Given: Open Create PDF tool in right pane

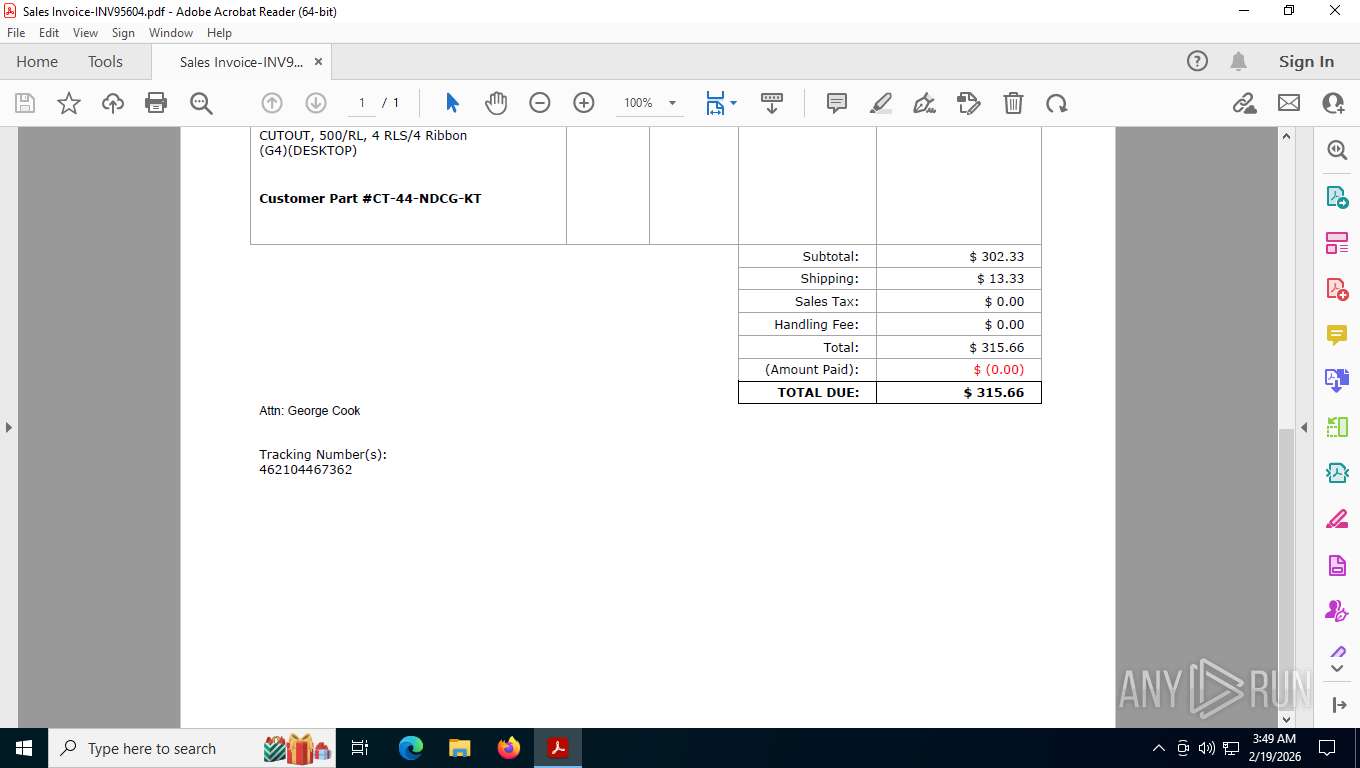Looking at the screenshot, I should coord(1337,289).
